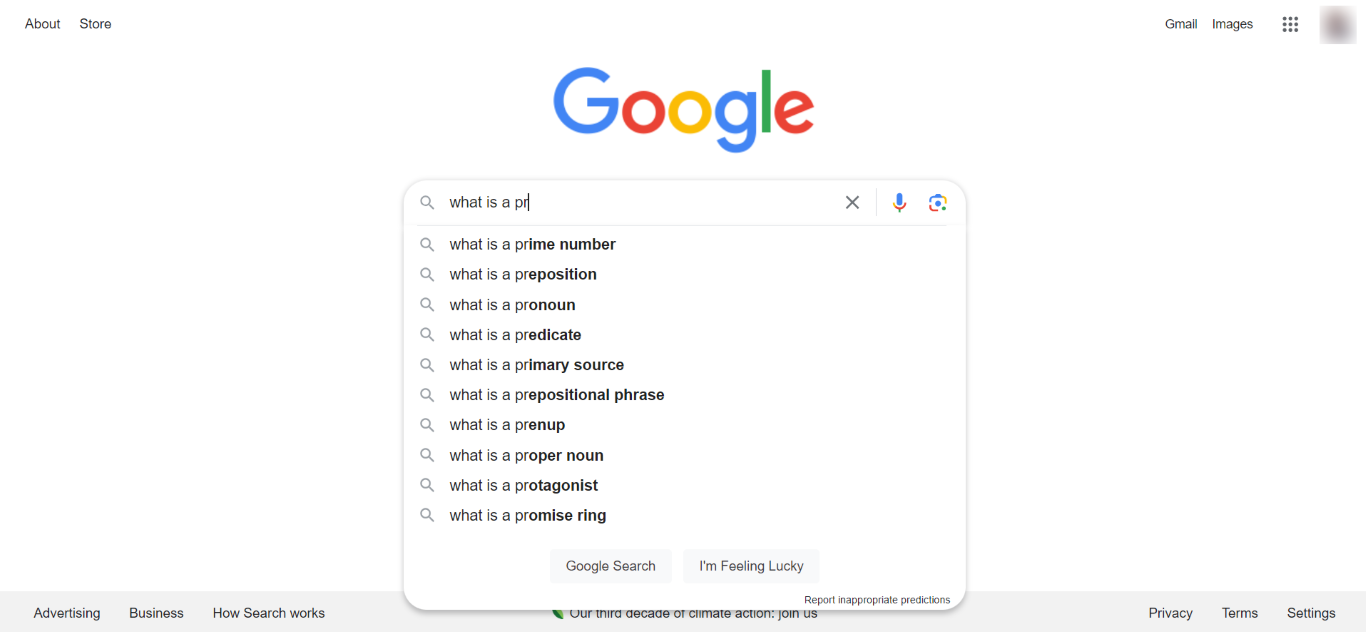Screen dimensions: 1366x632
Task: Open Google Lens image search
Action: 937,202
